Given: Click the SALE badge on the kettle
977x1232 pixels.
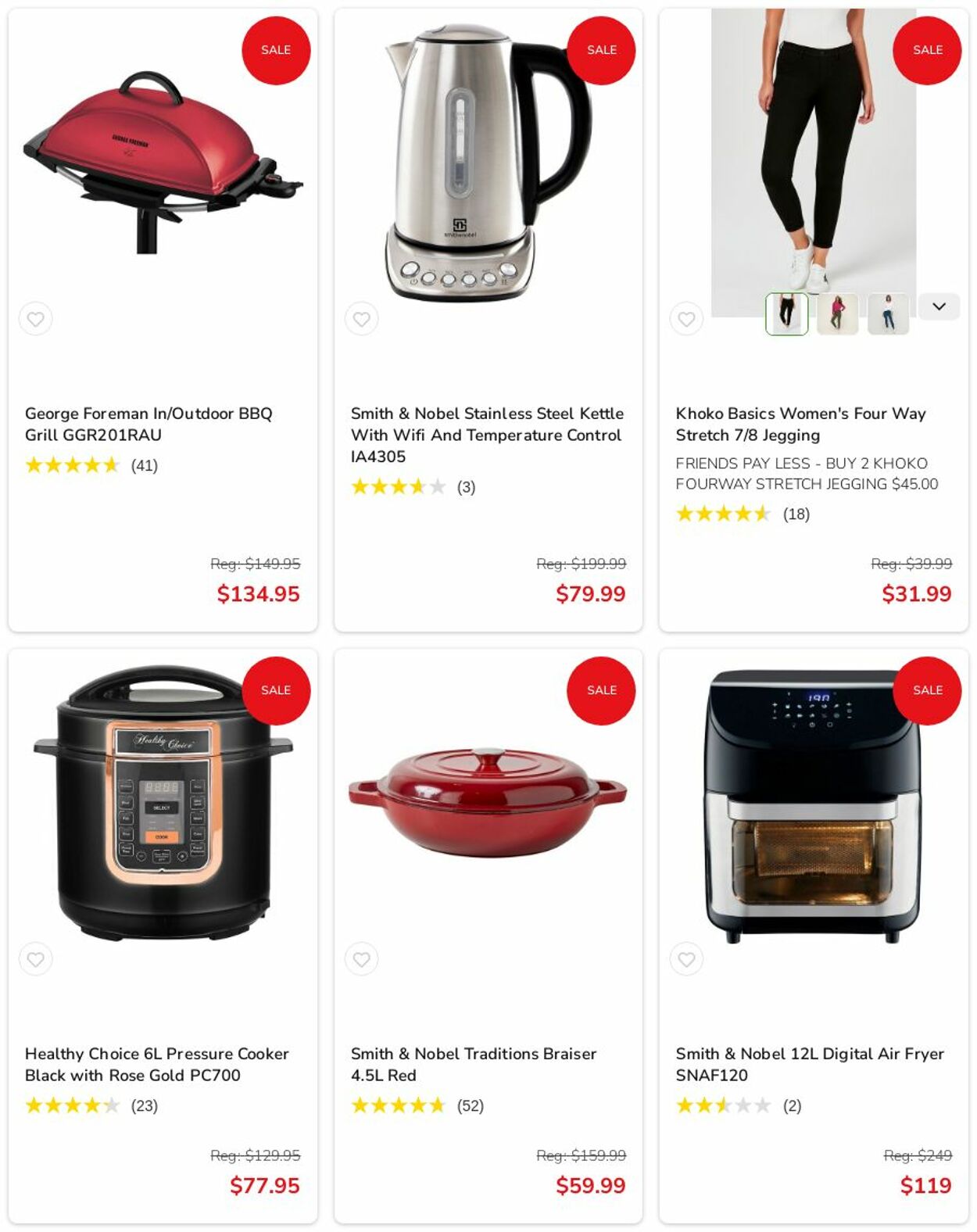Looking at the screenshot, I should click(x=601, y=50).
